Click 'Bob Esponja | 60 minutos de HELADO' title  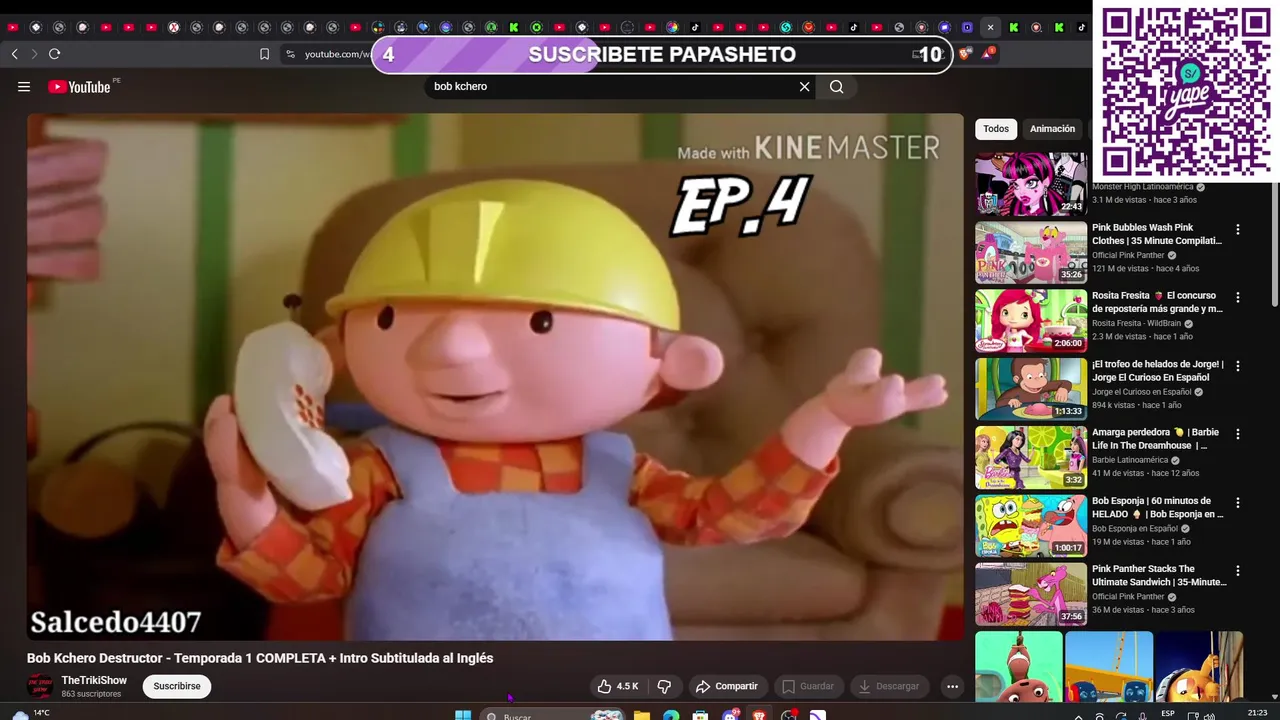1157,507
